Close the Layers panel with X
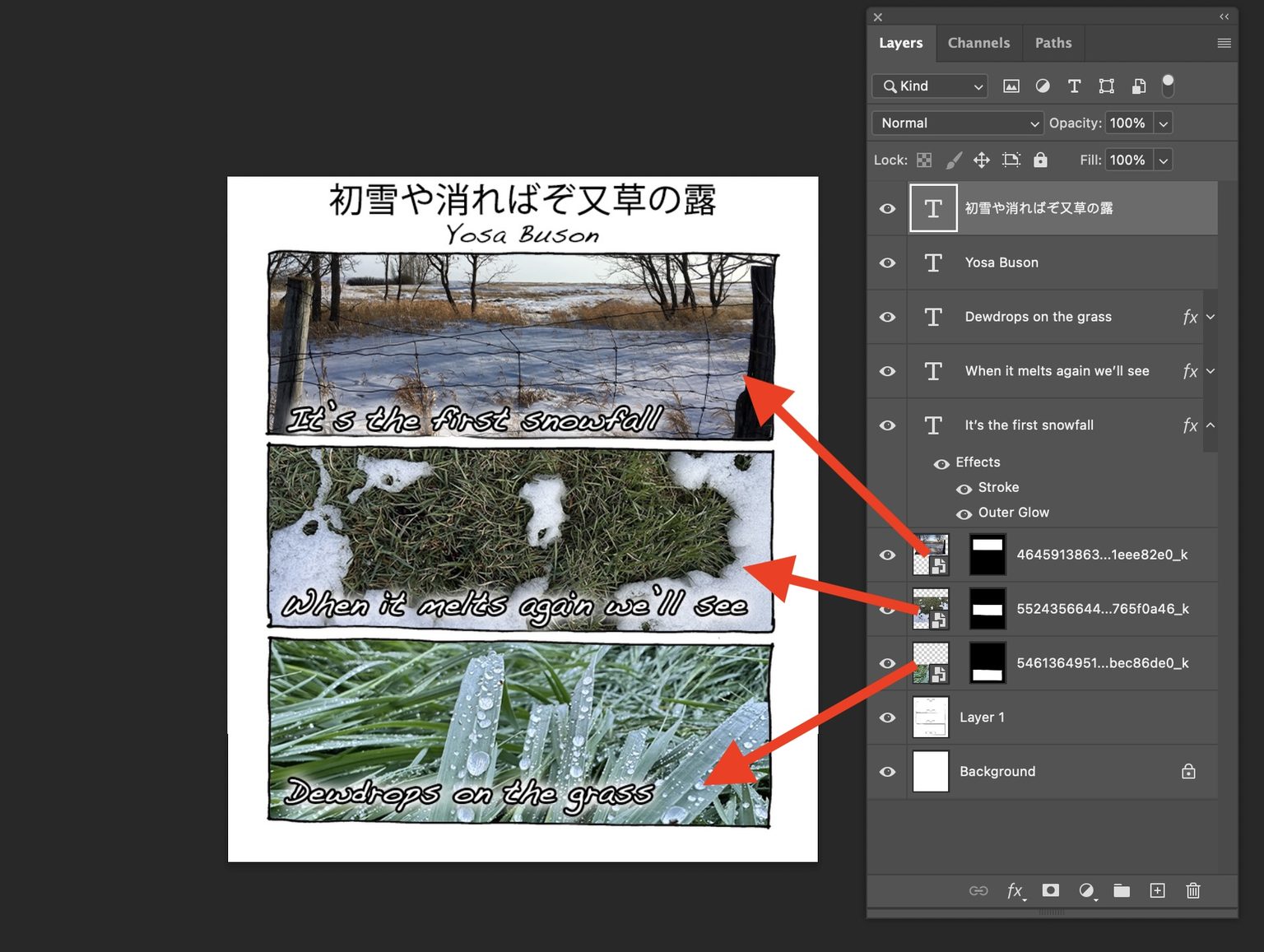Image resolution: width=1264 pixels, height=952 pixels. 878,16
